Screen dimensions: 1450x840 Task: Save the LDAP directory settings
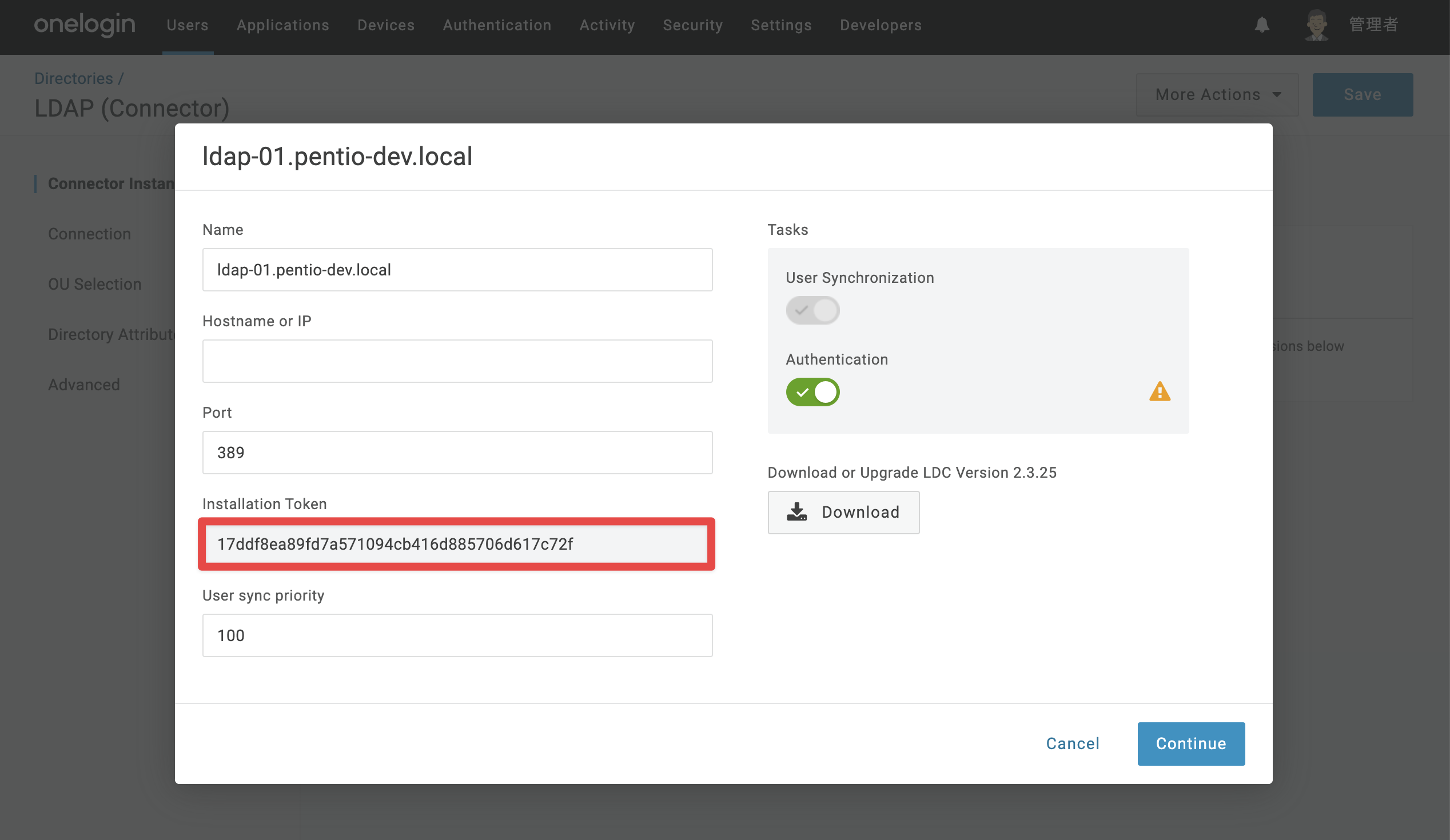pos(1362,94)
